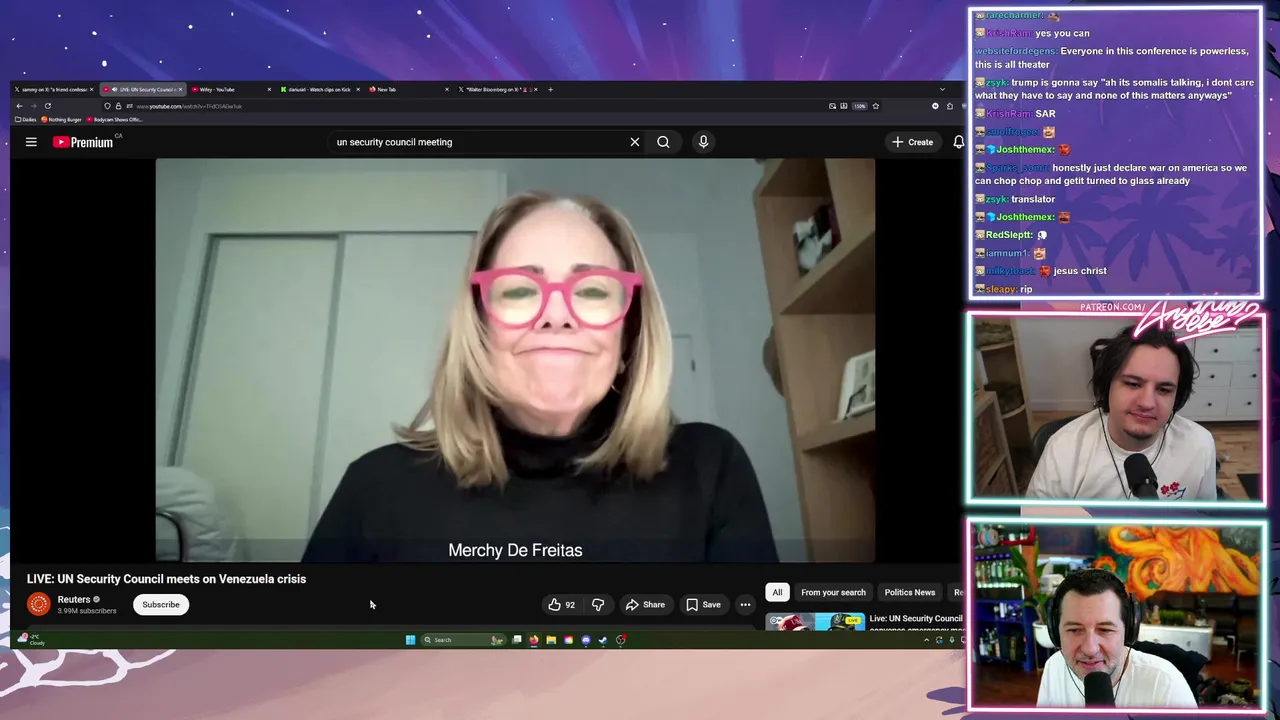1280x720 pixels.
Task: Switch to the 'sammy on X' browser tab
Action: 55,89
